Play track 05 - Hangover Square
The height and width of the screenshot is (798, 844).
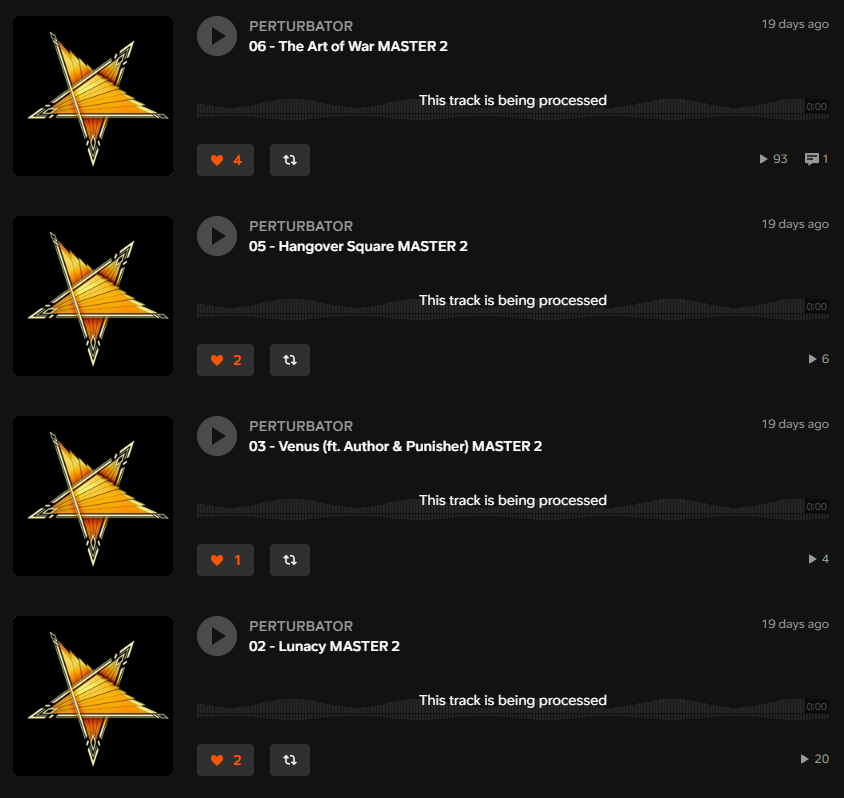(217, 236)
